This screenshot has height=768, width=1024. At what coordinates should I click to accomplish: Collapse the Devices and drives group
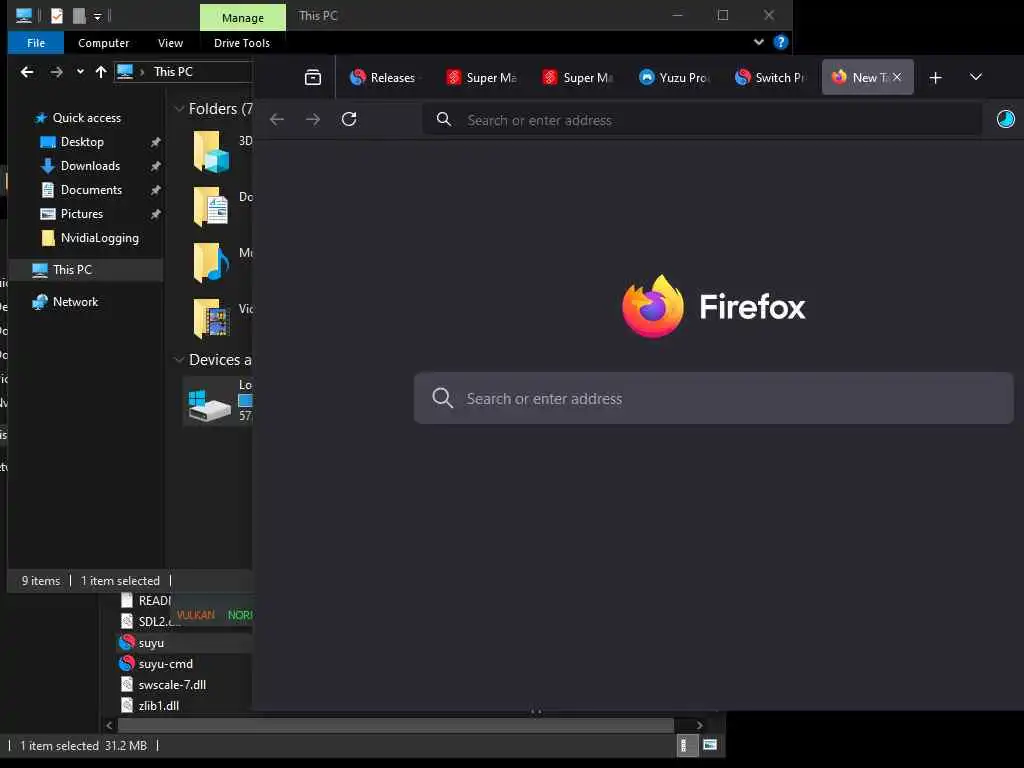(179, 360)
